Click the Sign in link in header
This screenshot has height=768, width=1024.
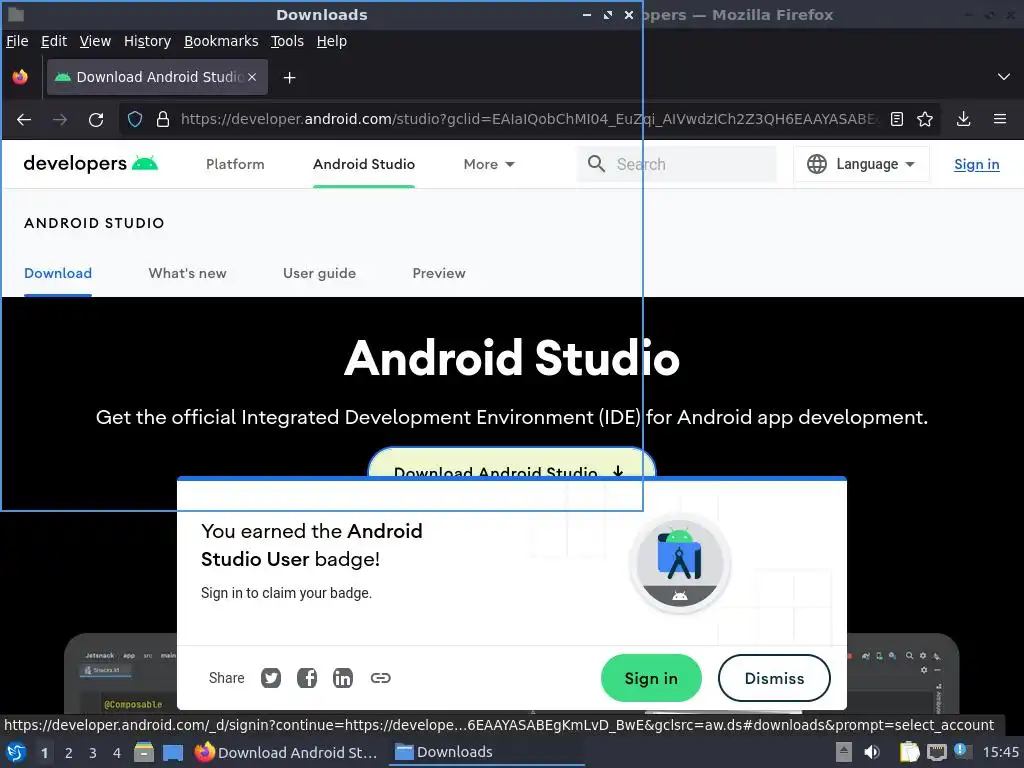coord(976,165)
